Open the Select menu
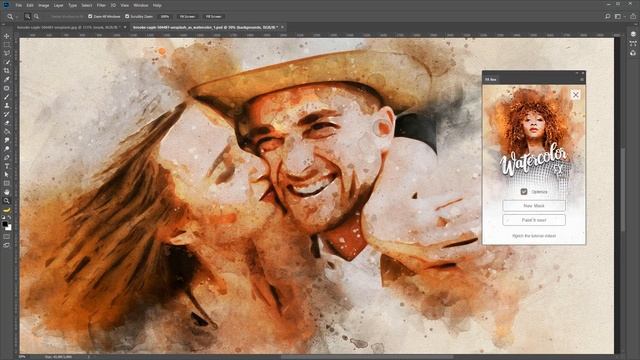640x360 pixels. pyautogui.click(x=87, y=5)
